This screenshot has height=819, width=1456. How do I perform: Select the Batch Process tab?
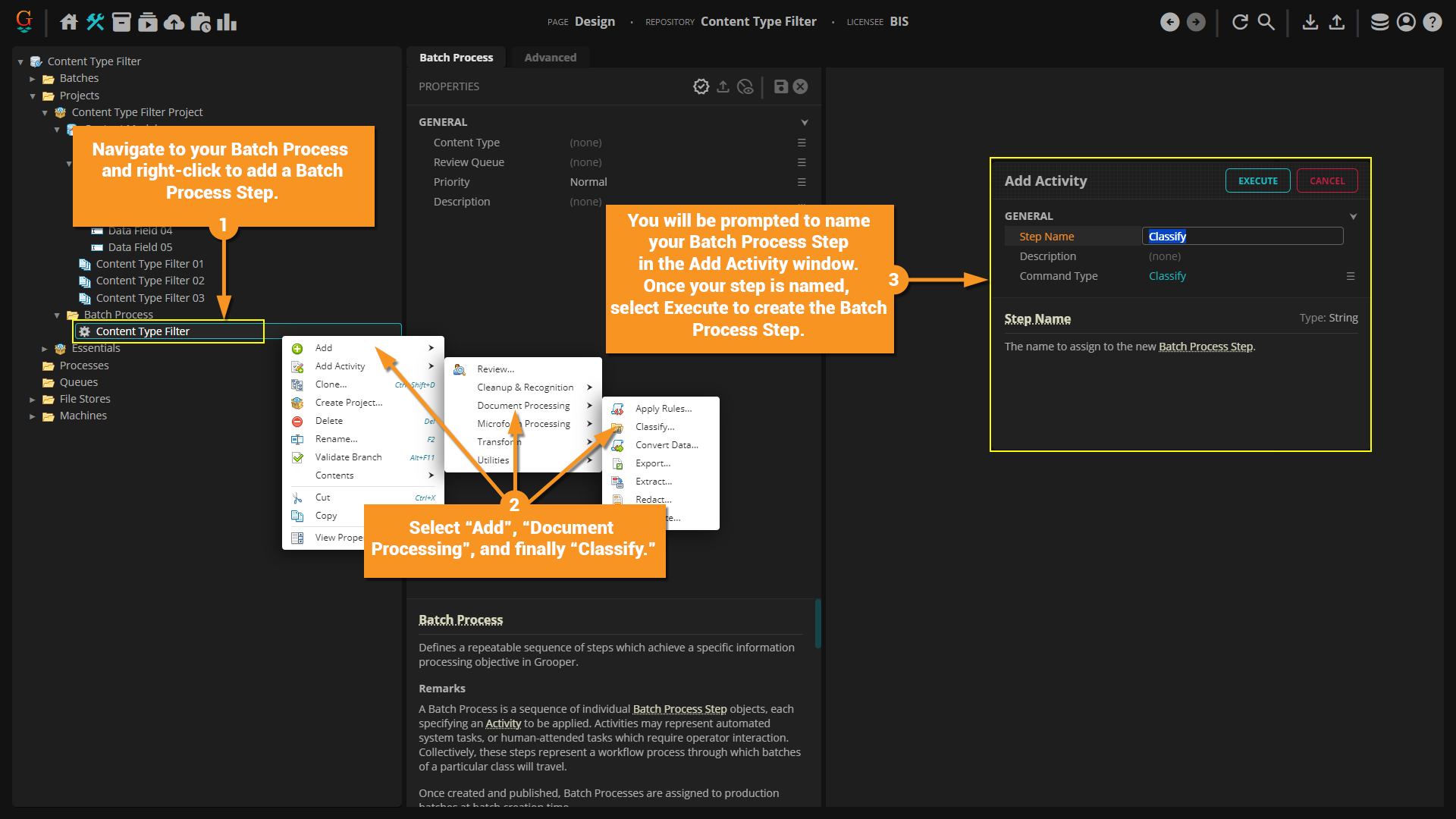457,58
